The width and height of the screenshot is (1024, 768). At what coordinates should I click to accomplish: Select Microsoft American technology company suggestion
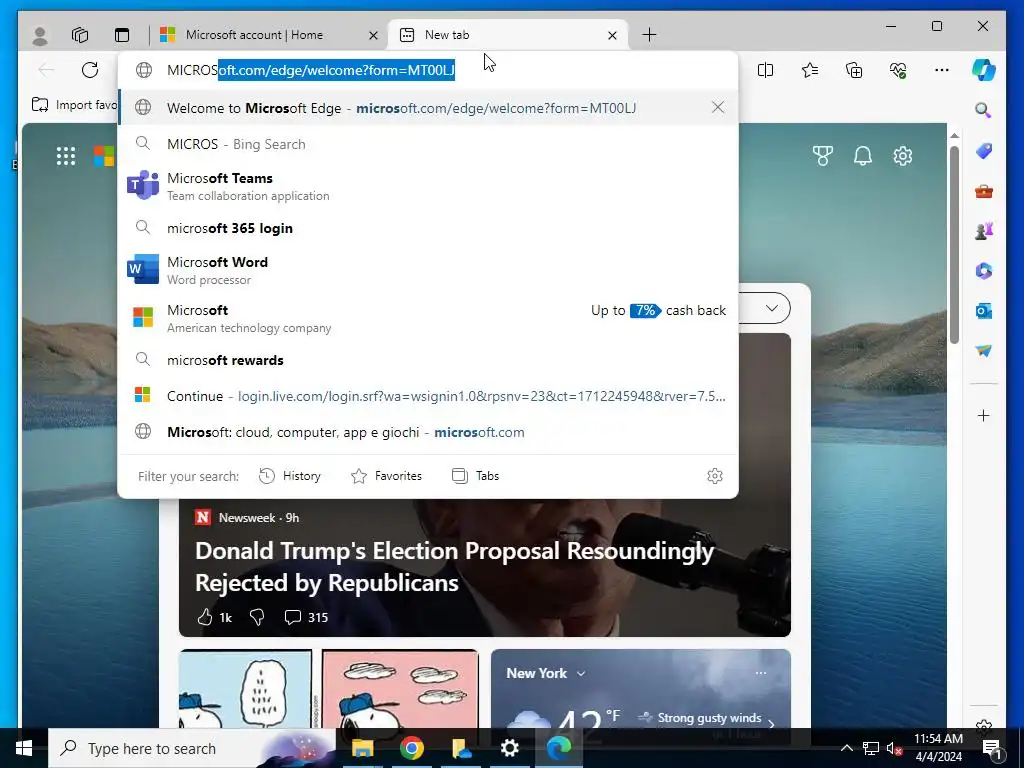coord(428,318)
